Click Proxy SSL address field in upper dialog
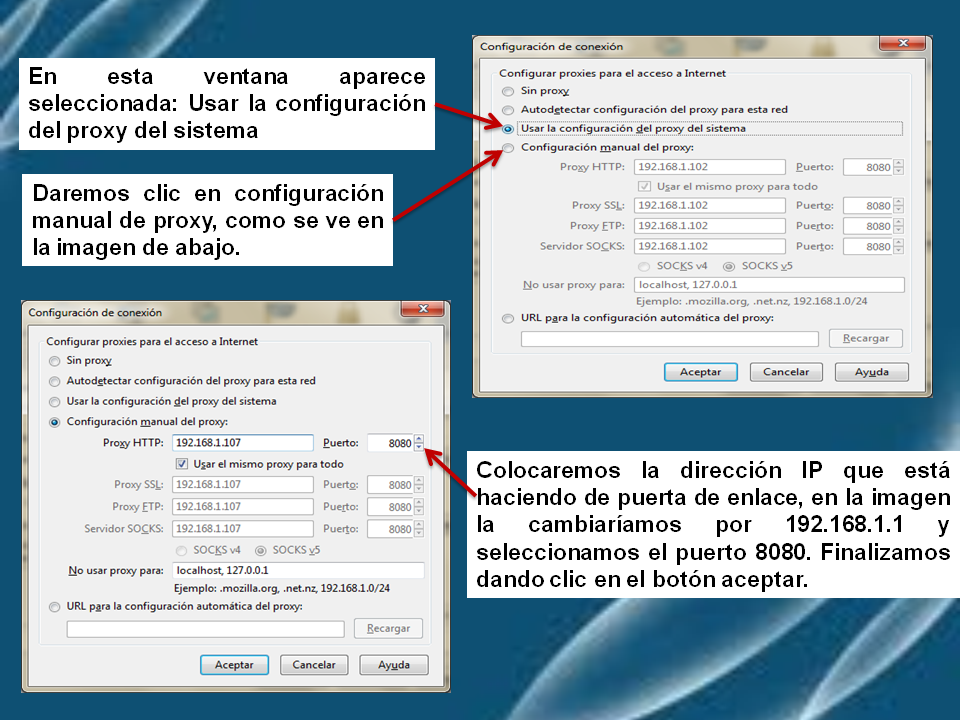960x720 pixels. tap(710, 205)
